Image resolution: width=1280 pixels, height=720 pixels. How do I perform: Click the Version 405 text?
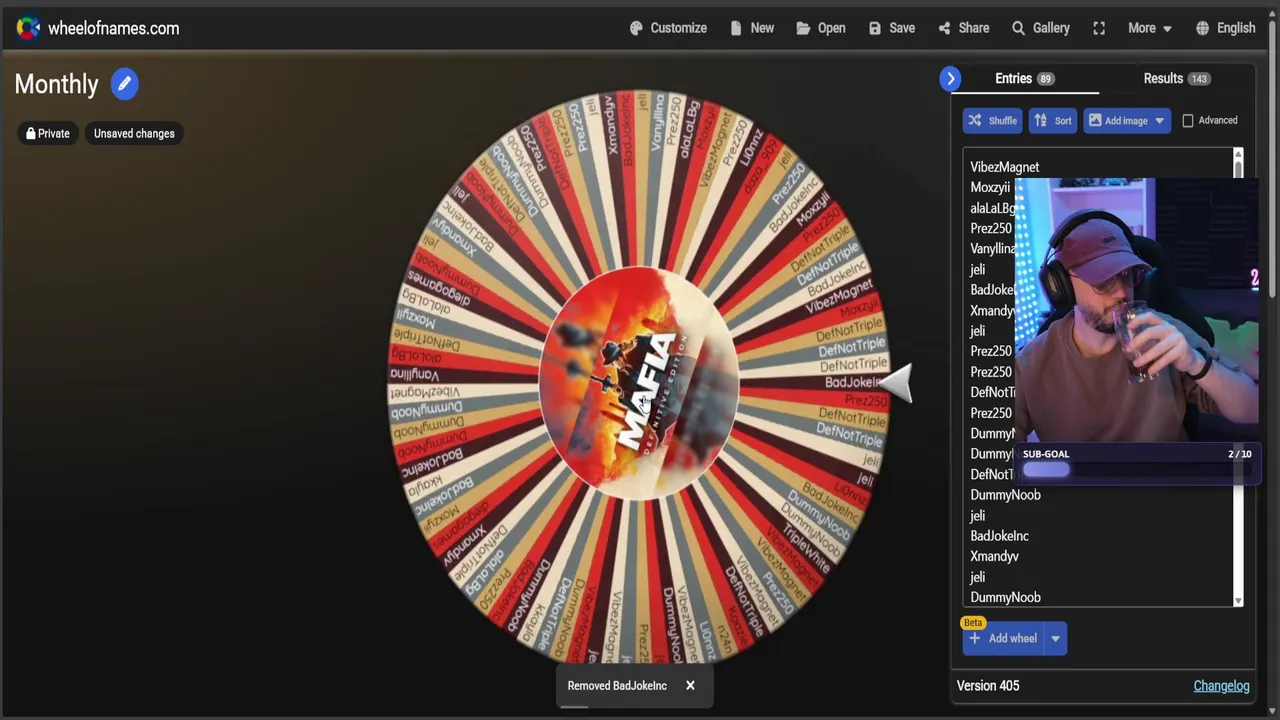[x=988, y=685]
